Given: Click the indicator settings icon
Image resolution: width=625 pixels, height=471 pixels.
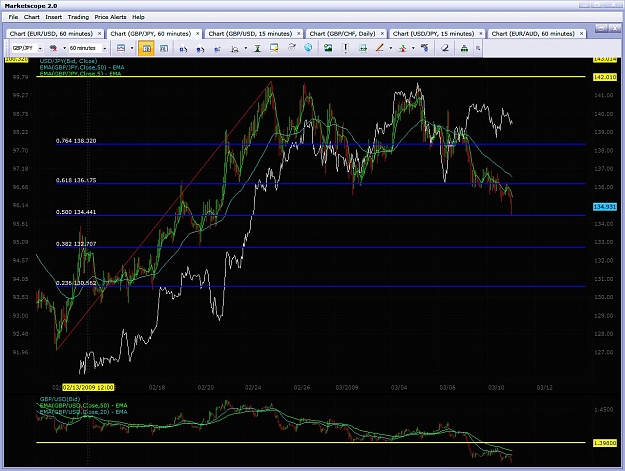Looking at the screenshot, I should click(425, 48).
